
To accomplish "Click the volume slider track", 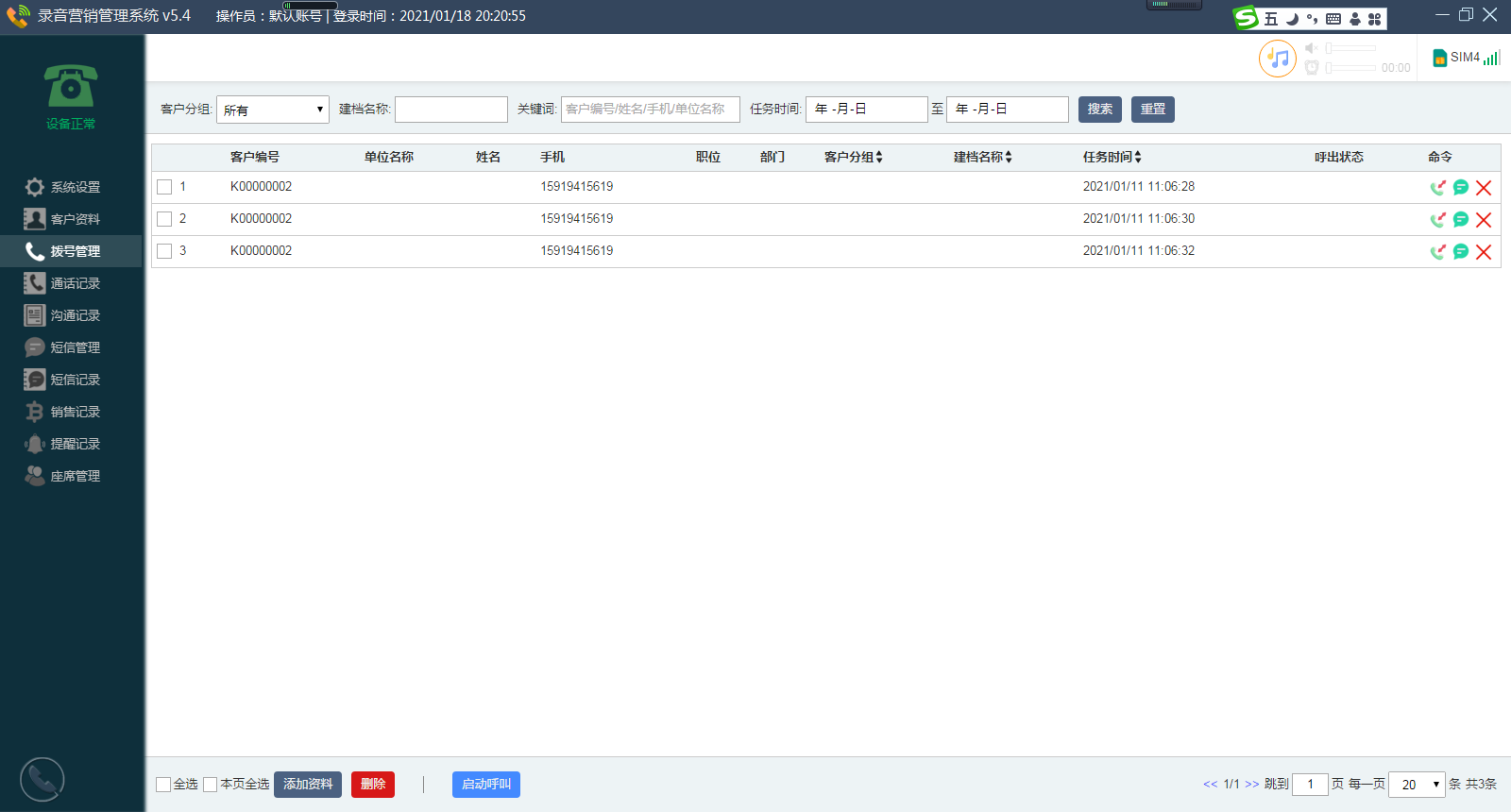I will tap(1352, 48).
